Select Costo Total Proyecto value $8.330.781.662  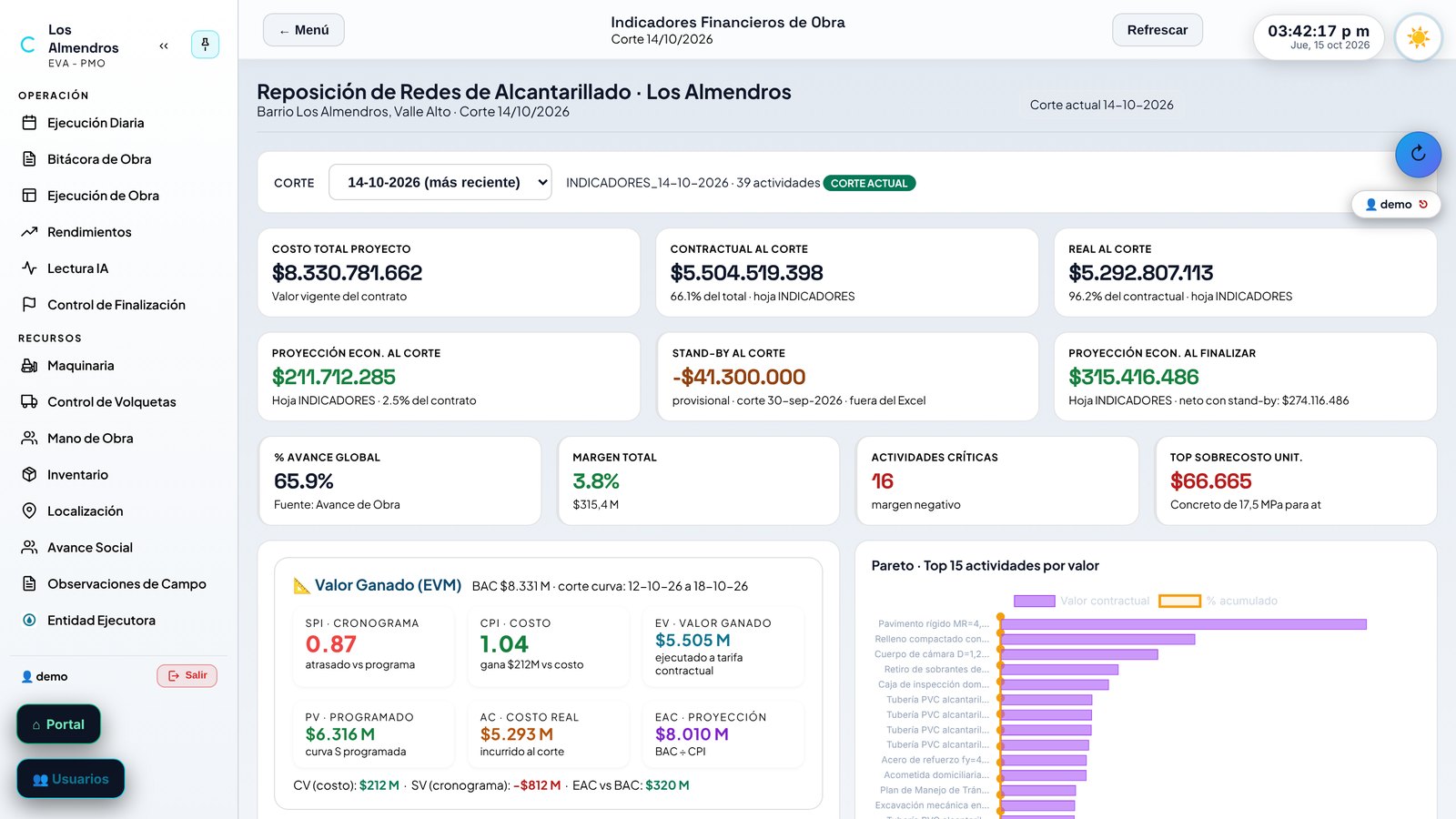pyautogui.click(x=347, y=273)
